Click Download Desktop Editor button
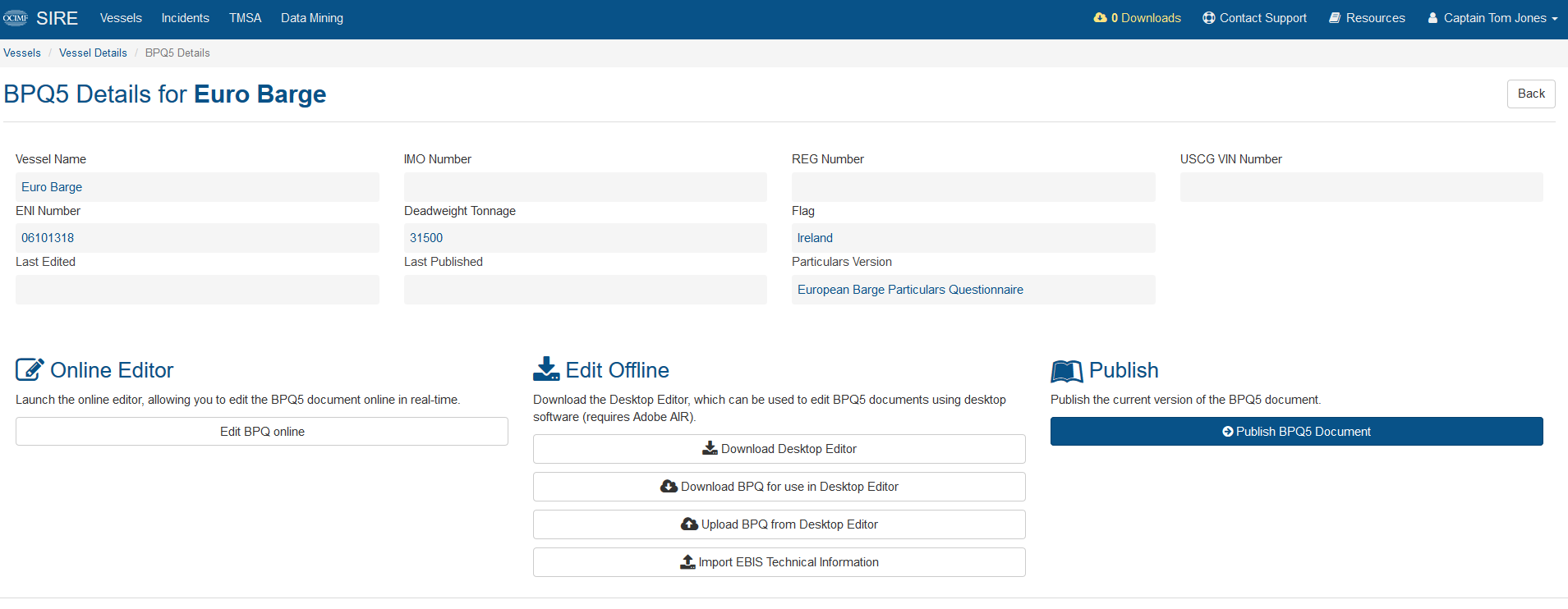The height and width of the screenshot is (609, 1568). pos(779,449)
